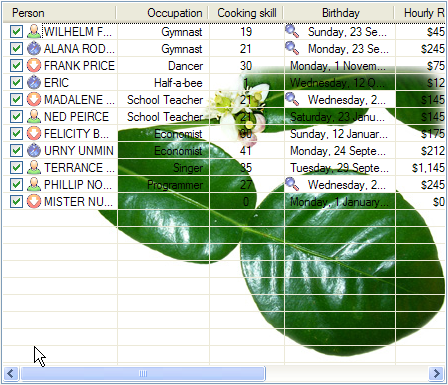The image size is (448, 385).
Task: Uncheck the MADALENE row checkbox
Action: [16, 100]
